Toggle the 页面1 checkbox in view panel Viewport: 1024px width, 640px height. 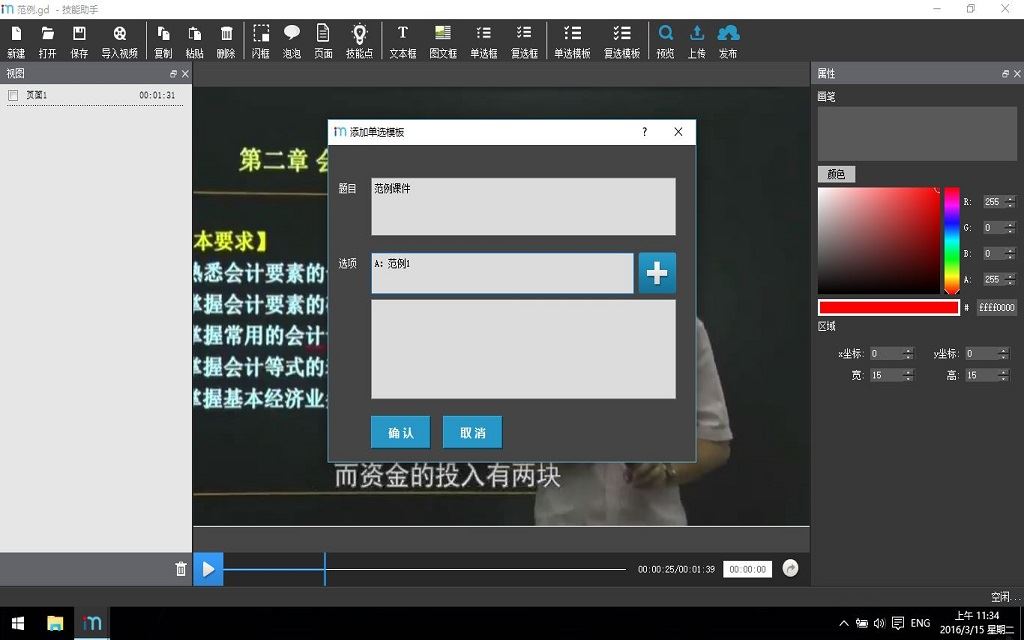pyautogui.click(x=12, y=95)
